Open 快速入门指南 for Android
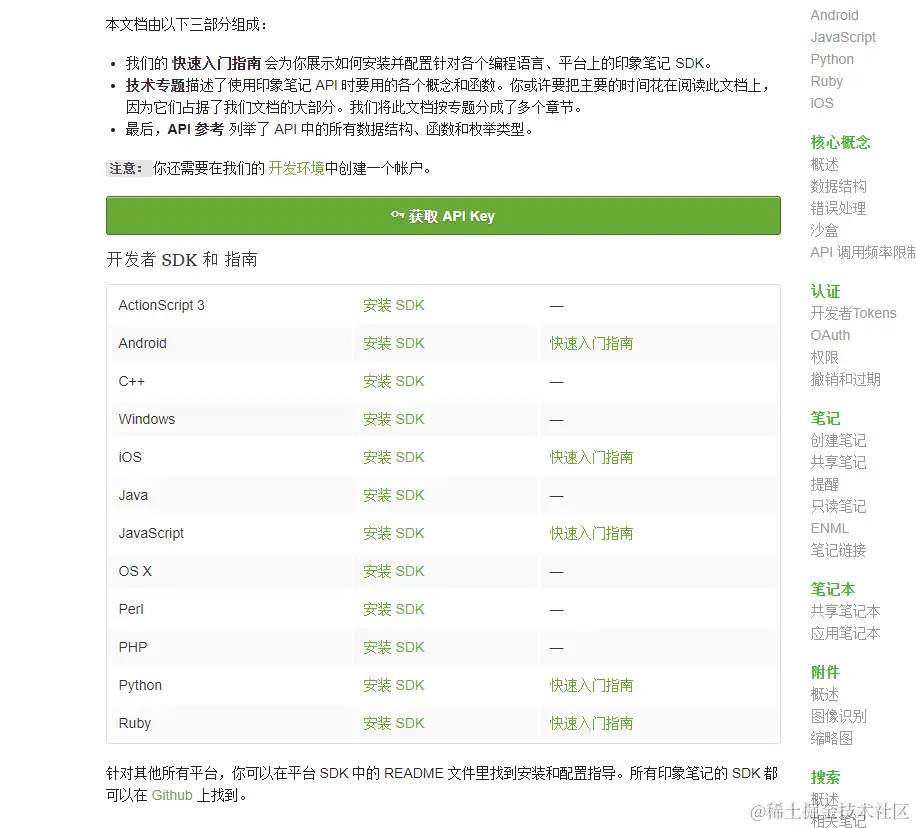Image resolution: width=916 pixels, height=828 pixels. (590, 343)
